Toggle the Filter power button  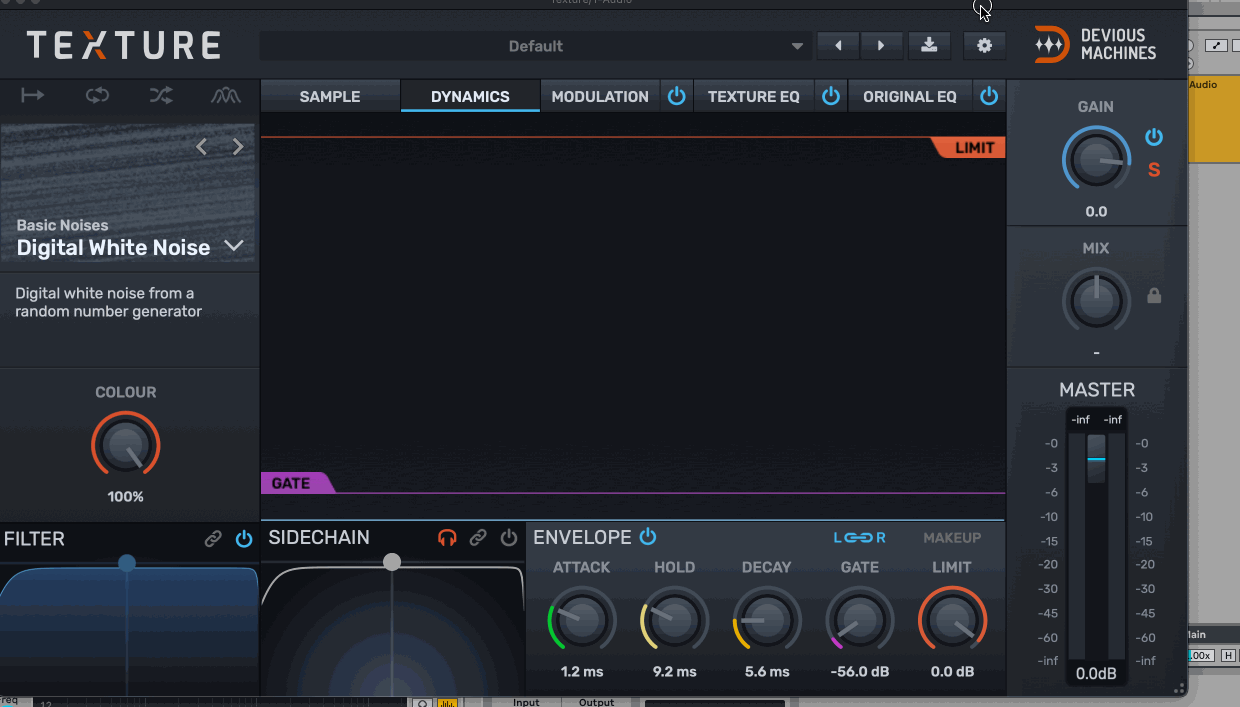click(244, 539)
